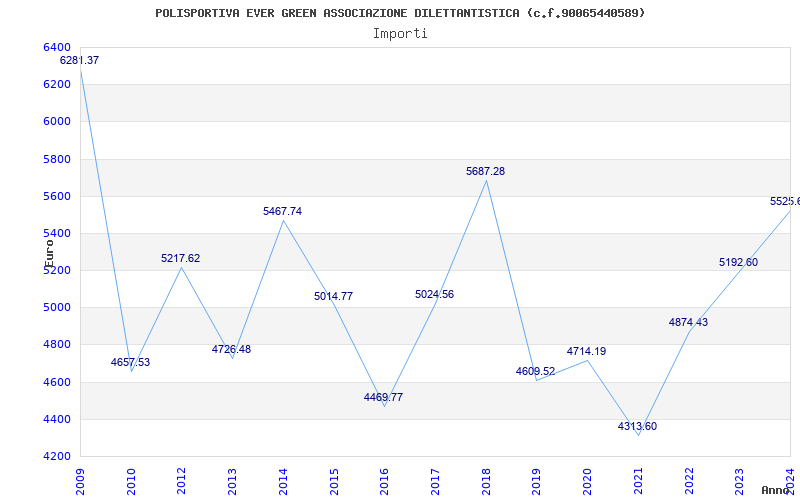Select the 4469.77 data label

[384, 397]
